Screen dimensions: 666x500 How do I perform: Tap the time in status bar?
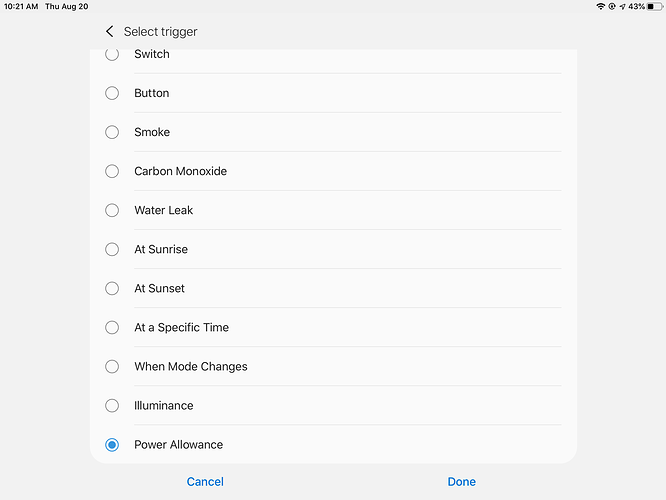21,6
